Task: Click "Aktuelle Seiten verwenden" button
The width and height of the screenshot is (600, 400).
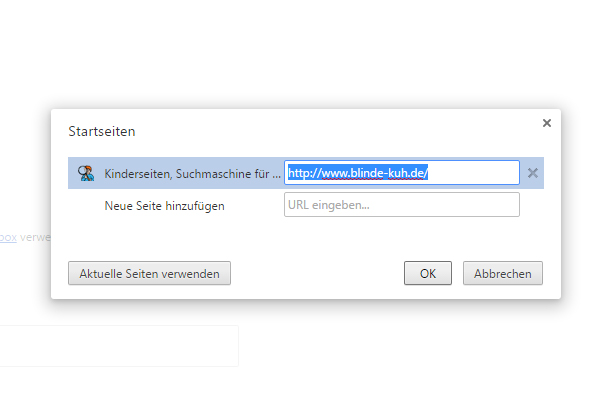Action: coord(149,273)
